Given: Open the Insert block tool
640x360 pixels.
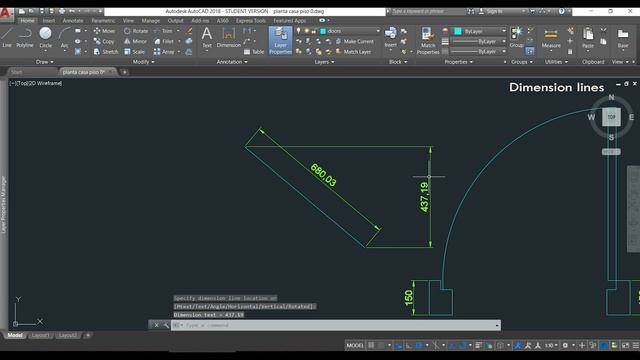Looking at the screenshot, I should [x=390, y=38].
